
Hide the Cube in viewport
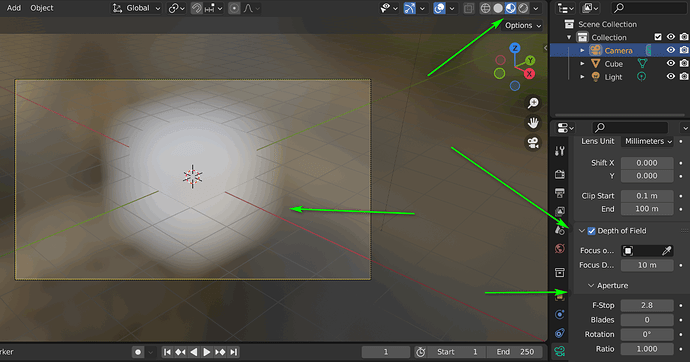[x=671, y=64]
